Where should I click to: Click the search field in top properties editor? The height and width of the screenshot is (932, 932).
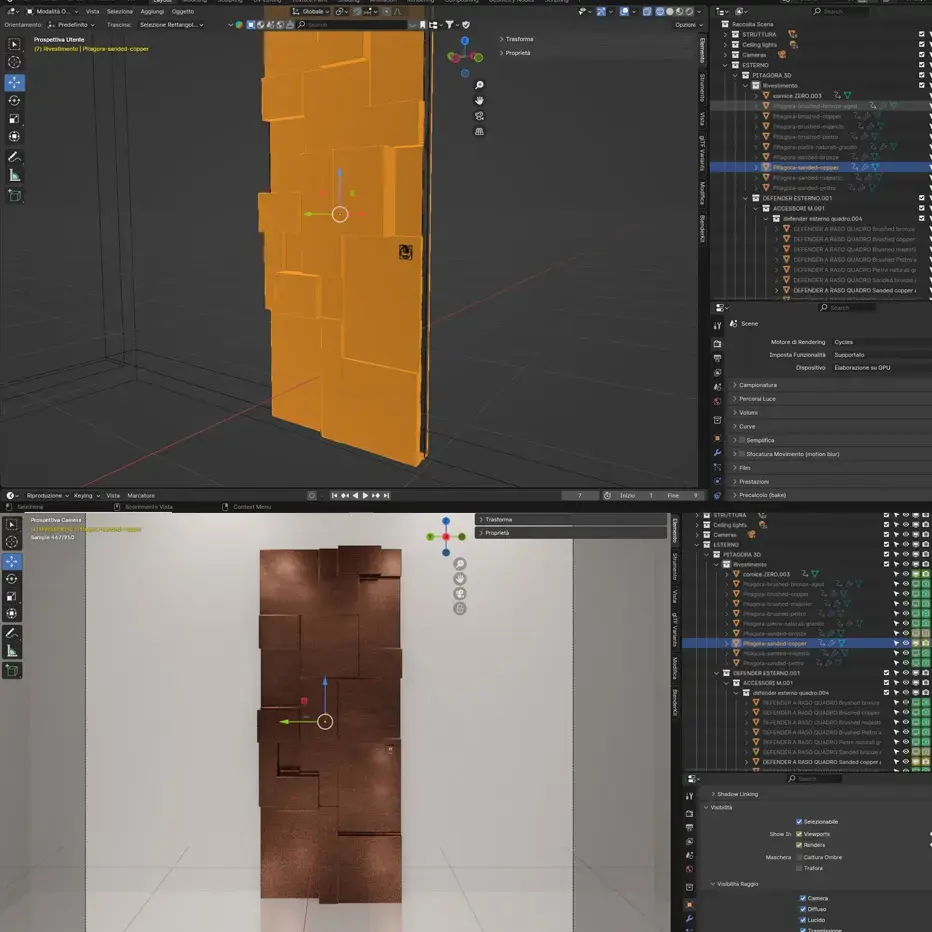(x=845, y=308)
